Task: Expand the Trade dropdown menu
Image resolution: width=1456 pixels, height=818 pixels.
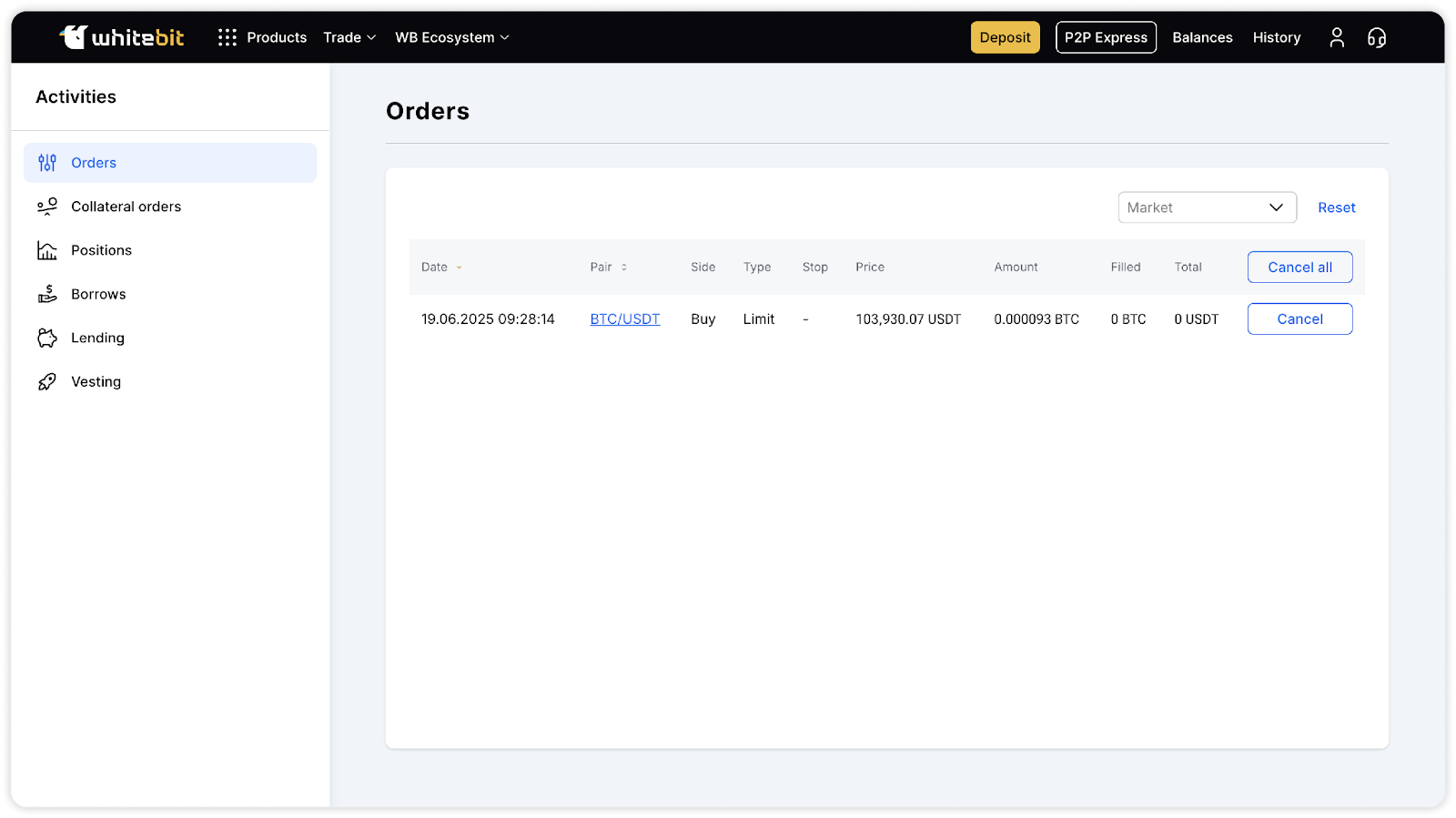Action: 349,37
